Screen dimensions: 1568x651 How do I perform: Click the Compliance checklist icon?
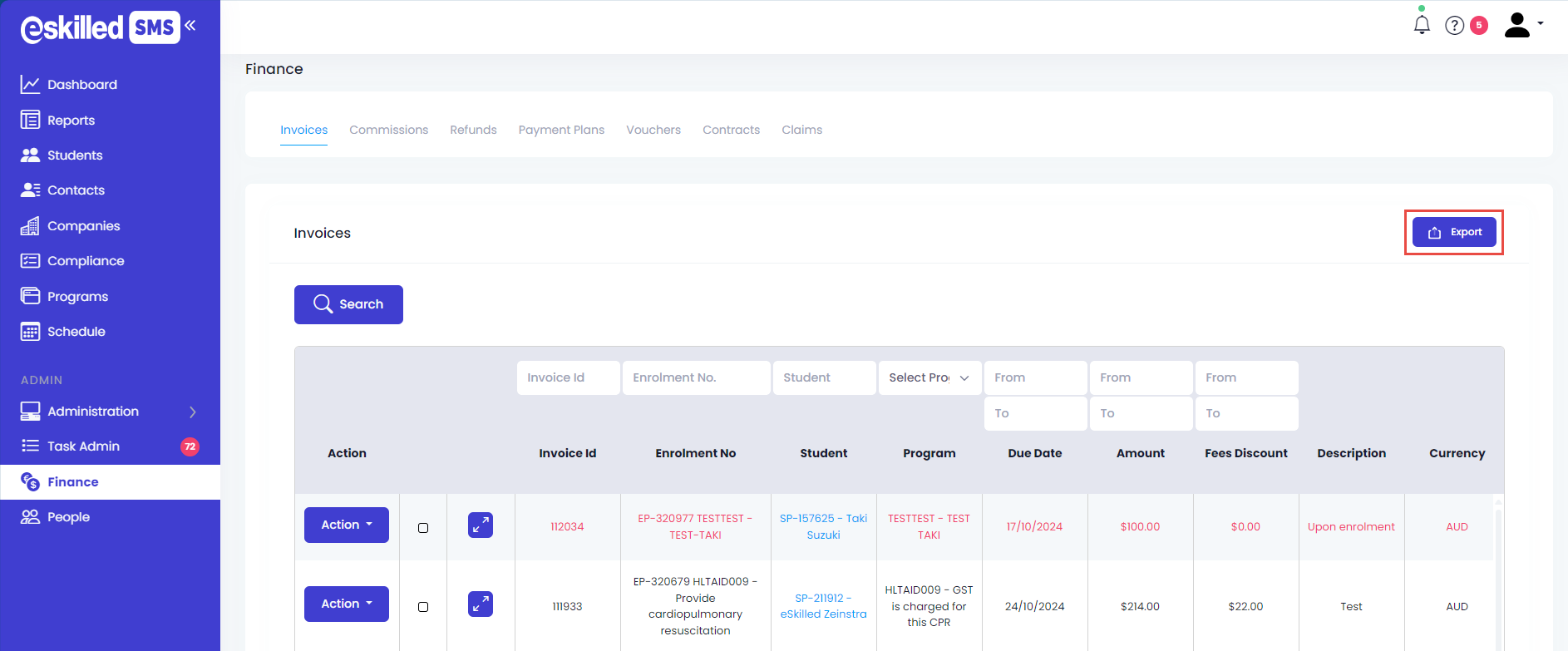[30, 261]
